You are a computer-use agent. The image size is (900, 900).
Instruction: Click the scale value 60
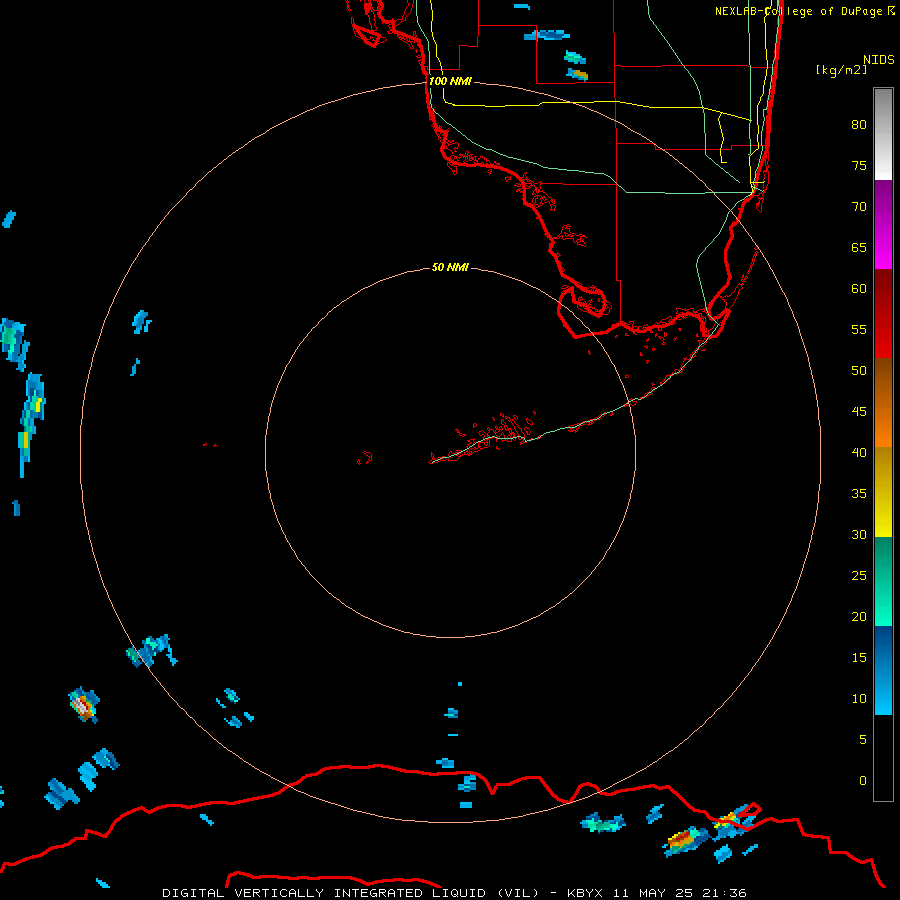pyautogui.click(x=859, y=289)
